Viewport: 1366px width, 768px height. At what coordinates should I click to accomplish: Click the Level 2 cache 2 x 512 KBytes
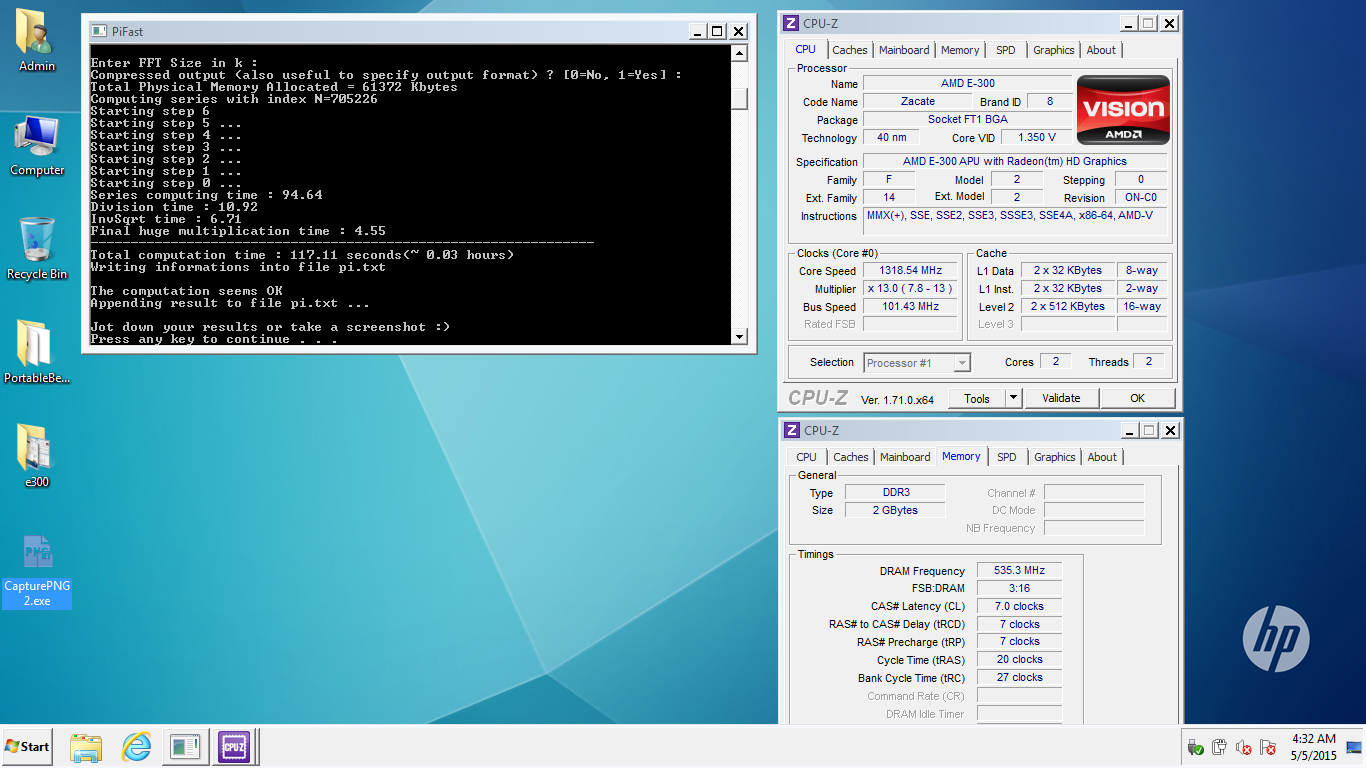1068,306
